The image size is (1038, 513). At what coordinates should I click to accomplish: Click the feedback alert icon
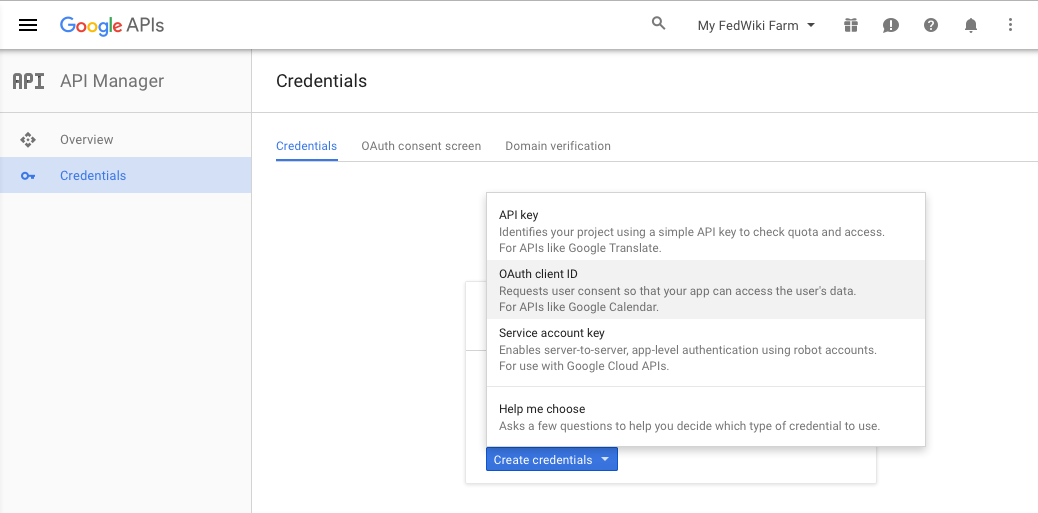click(891, 26)
